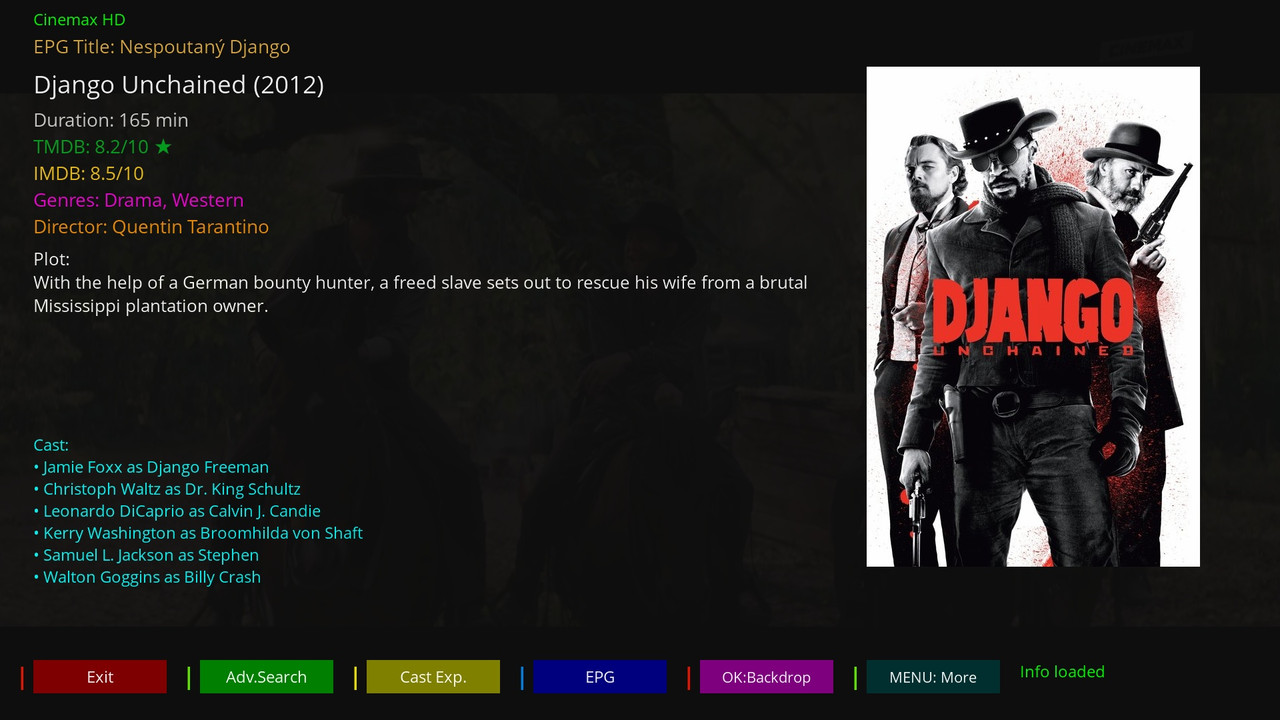Select the Genres: Drama, Western line
The image size is (1280, 720).
point(139,200)
